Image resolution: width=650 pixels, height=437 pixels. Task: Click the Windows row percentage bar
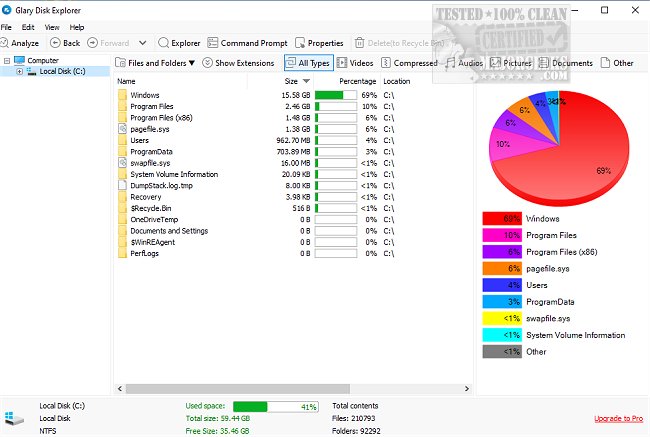pos(336,95)
